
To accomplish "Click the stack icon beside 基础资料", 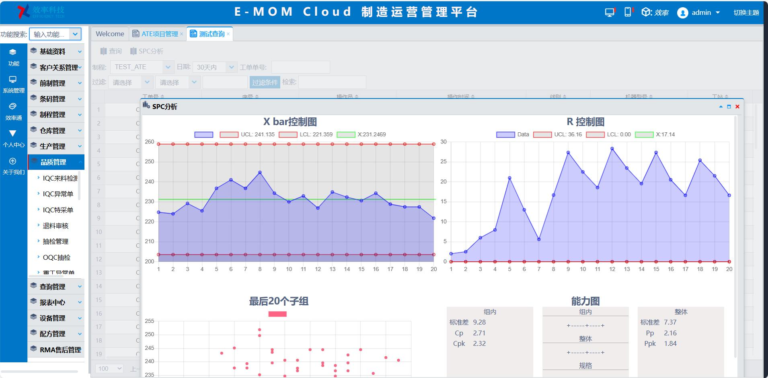I will coord(33,51).
